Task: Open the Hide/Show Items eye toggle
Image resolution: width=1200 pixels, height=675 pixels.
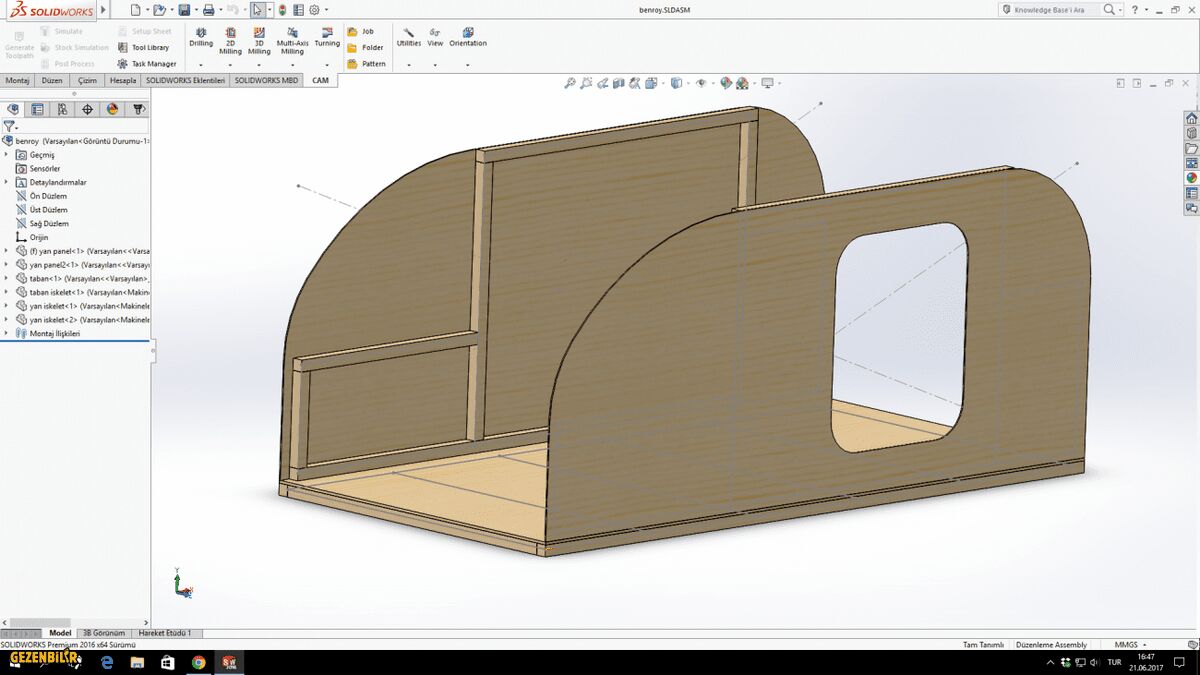Action: [x=701, y=83]
